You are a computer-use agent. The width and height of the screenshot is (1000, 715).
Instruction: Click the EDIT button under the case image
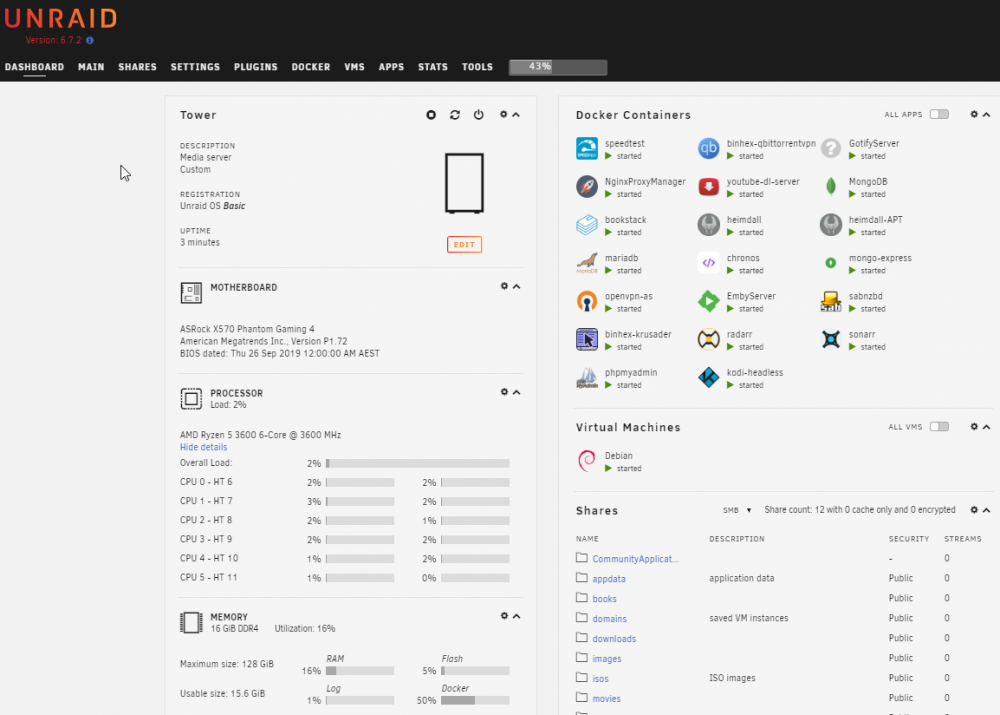(464, 244)
